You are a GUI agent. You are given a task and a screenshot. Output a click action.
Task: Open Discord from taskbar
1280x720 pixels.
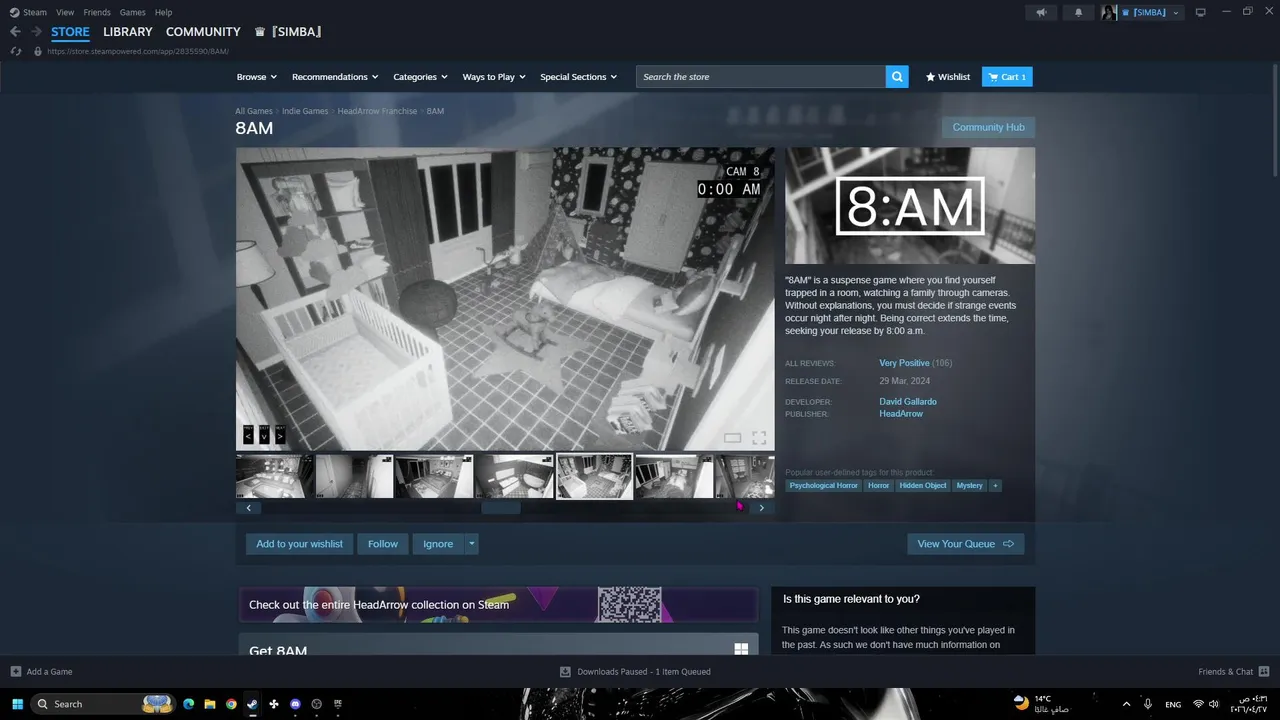tap(295, 704)
